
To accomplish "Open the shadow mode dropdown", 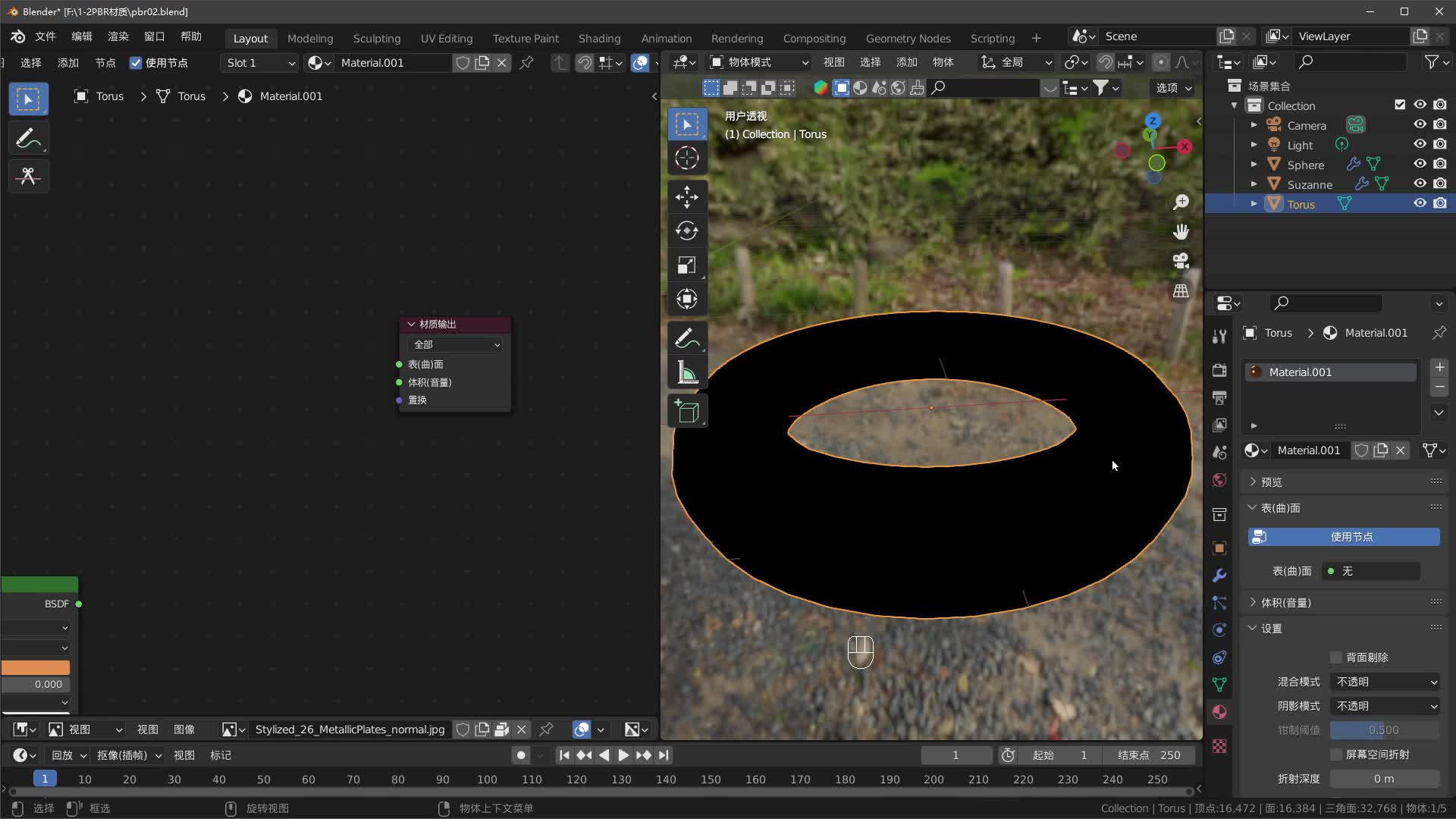I will pyautogui.click(x=1385, y=706).
